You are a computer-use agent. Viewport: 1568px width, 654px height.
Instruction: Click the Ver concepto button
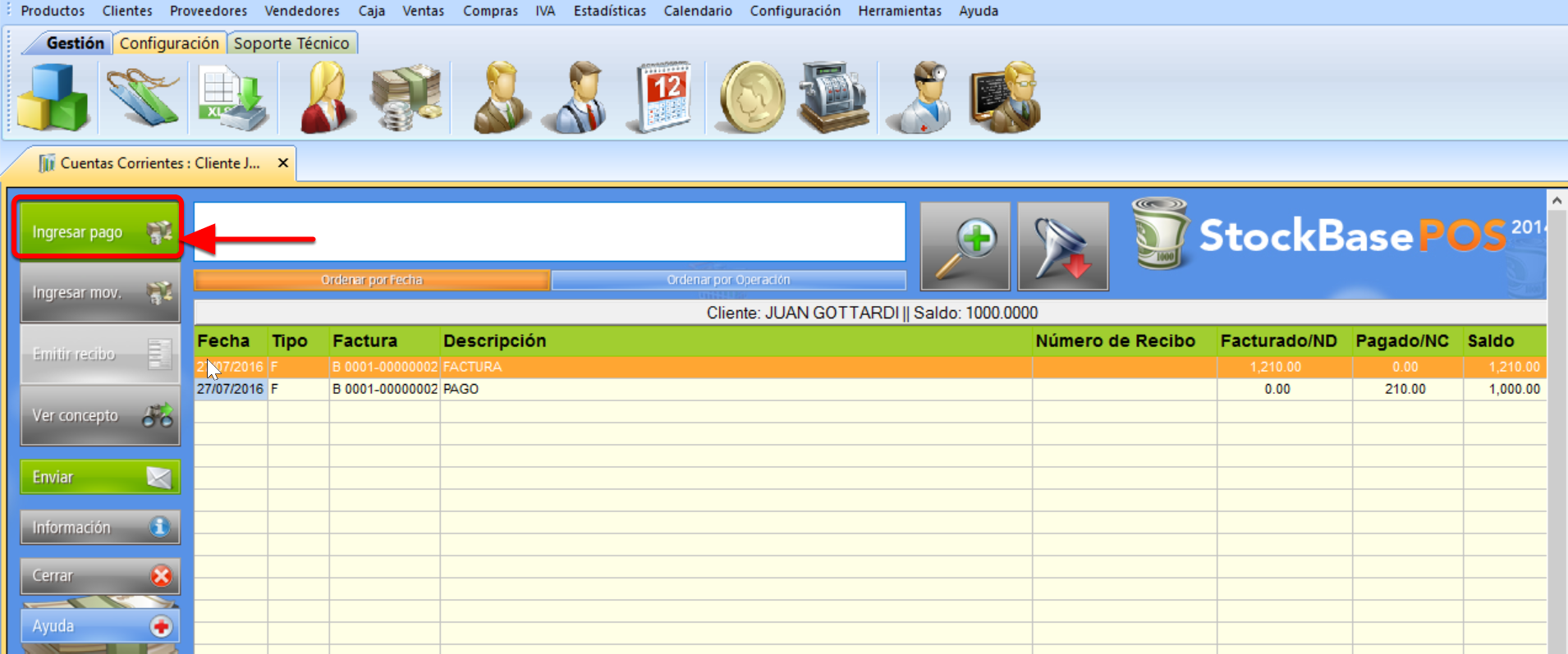(x=100, y=415)
